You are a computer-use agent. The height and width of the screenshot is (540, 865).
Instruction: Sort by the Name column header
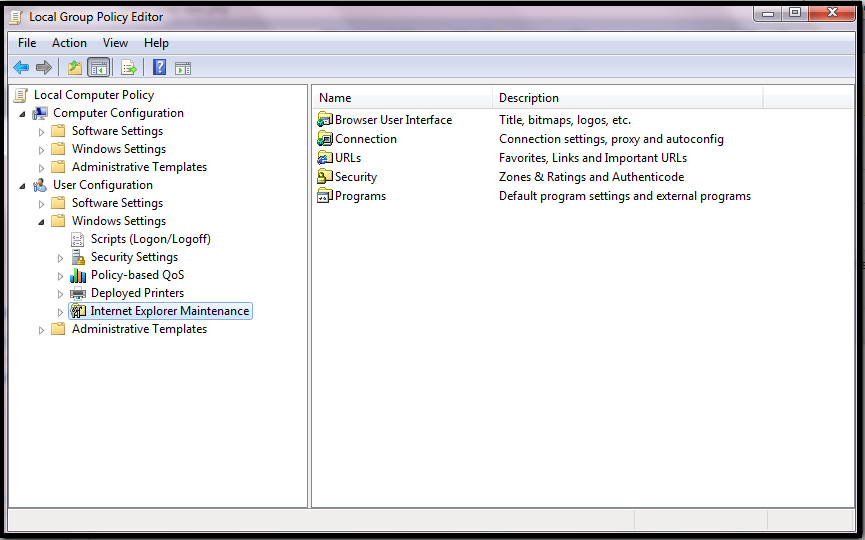tap(403, 98)
